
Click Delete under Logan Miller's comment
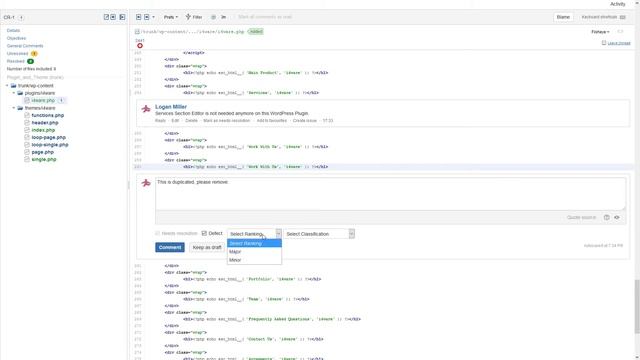(191, 121)
